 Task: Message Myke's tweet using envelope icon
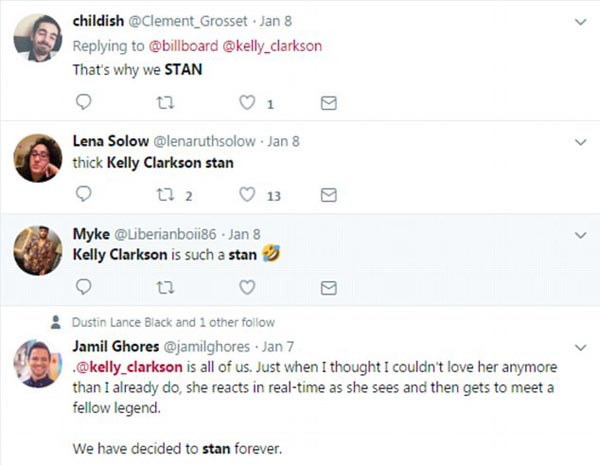[x=327, y=287]
